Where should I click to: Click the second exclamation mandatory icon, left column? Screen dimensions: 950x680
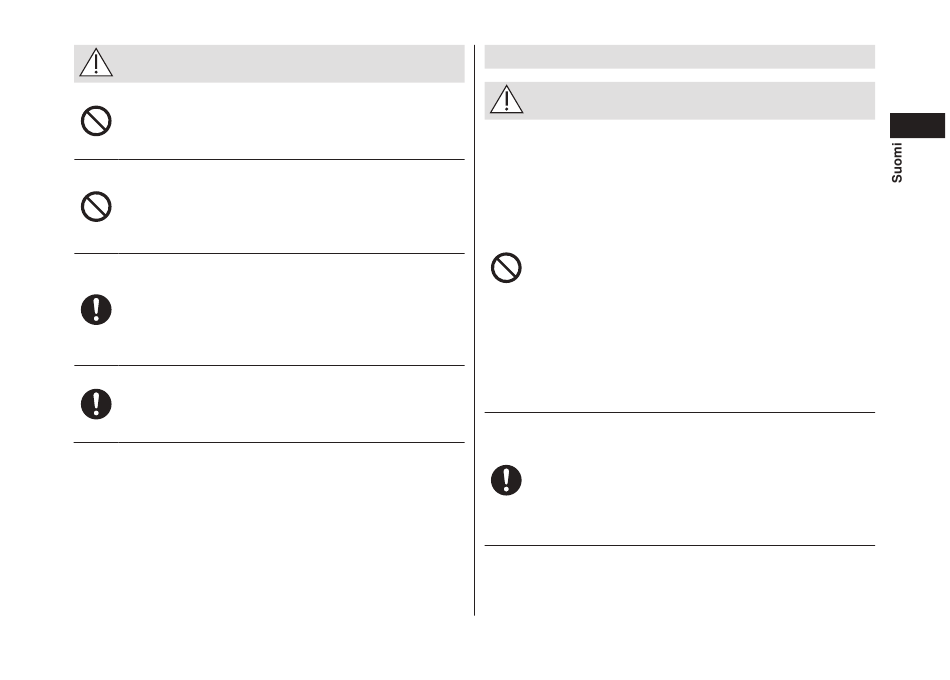point(96,404)
